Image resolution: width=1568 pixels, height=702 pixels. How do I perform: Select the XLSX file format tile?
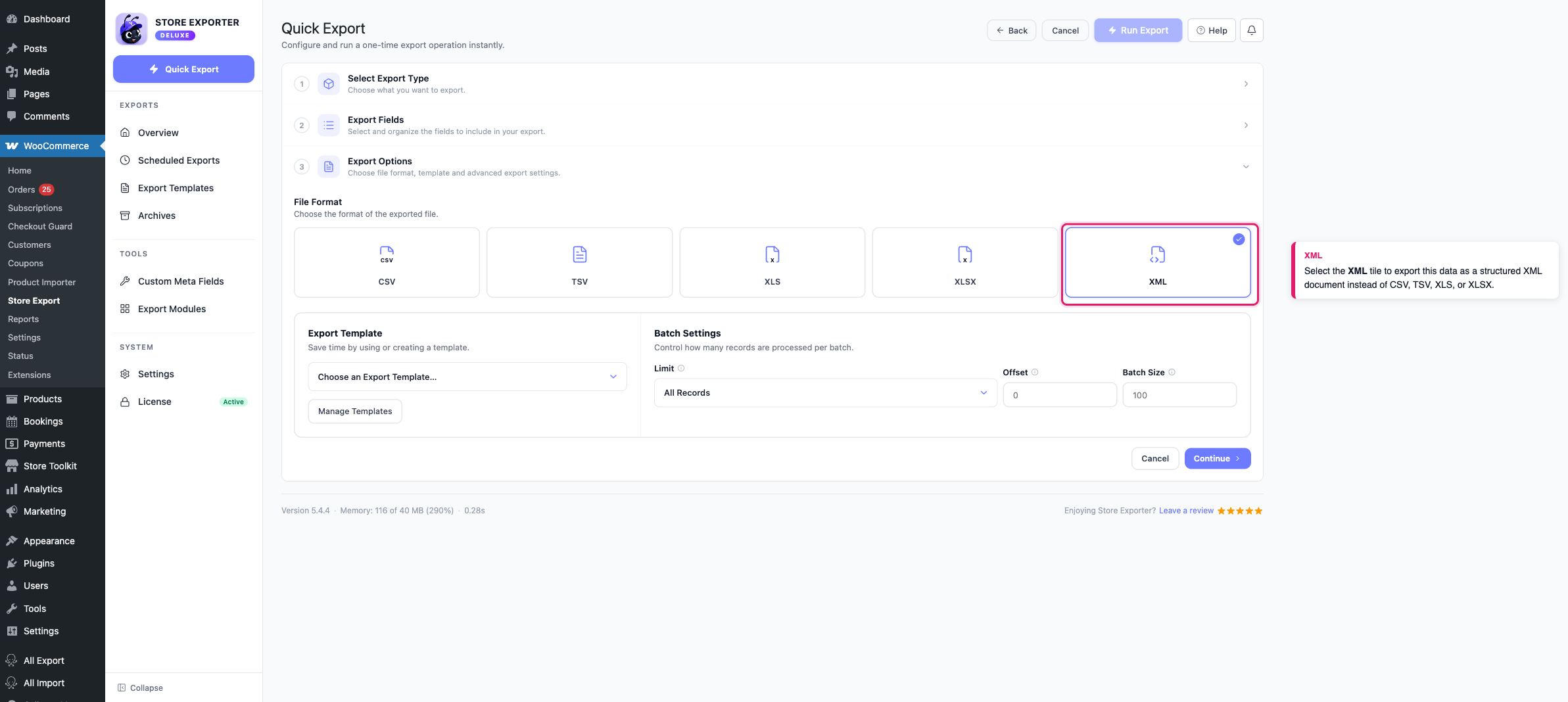pyautogui.click(x=965, y=262)
